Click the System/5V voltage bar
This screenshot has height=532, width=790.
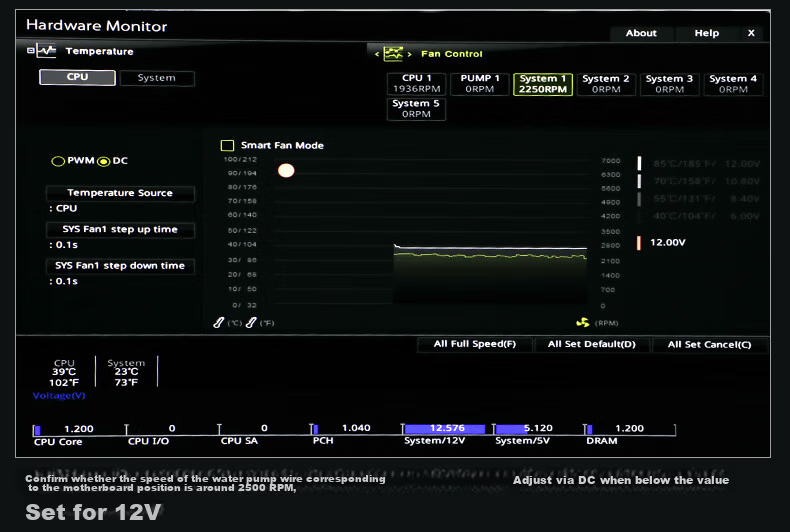click(510, 429)
